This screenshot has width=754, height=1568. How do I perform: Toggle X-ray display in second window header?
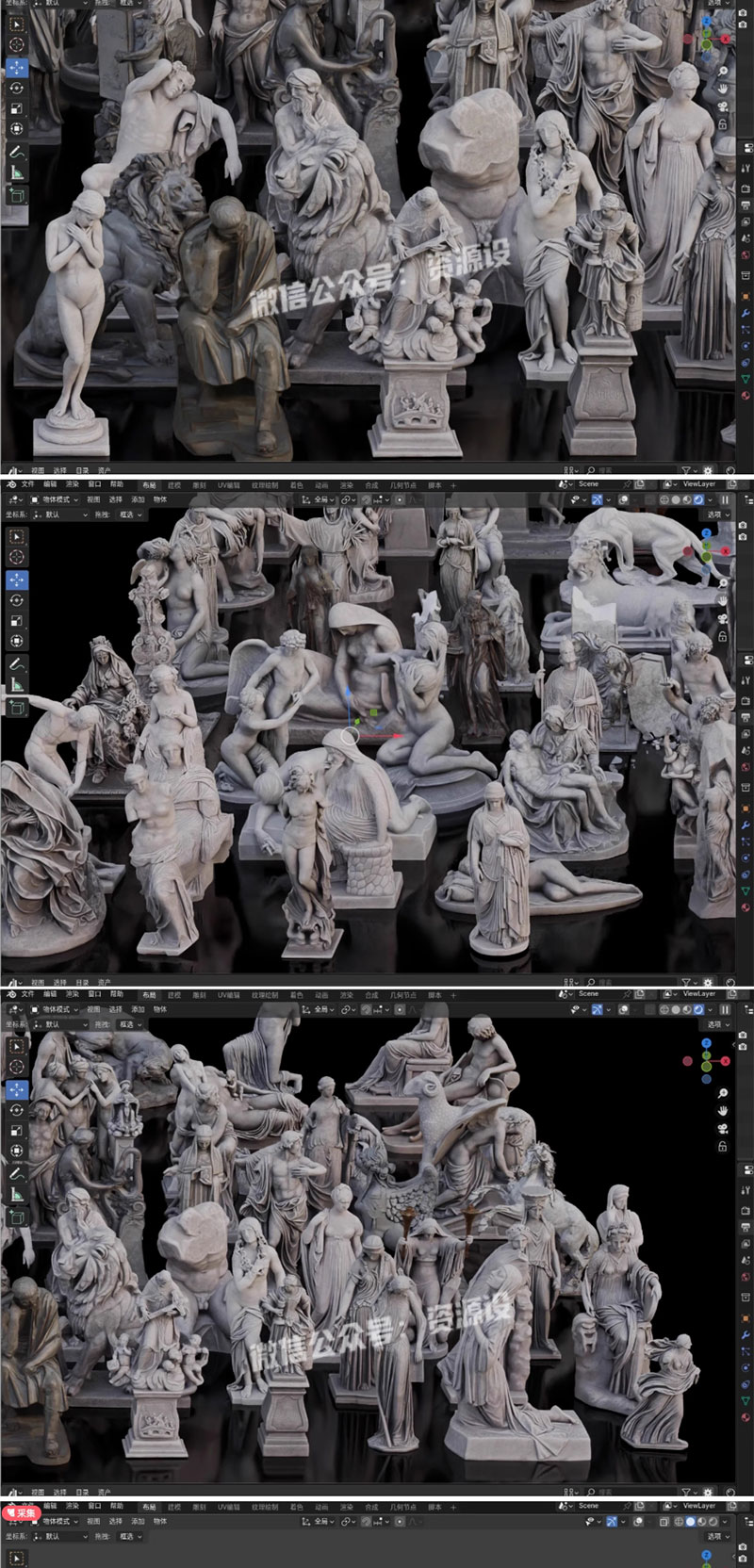650,500
